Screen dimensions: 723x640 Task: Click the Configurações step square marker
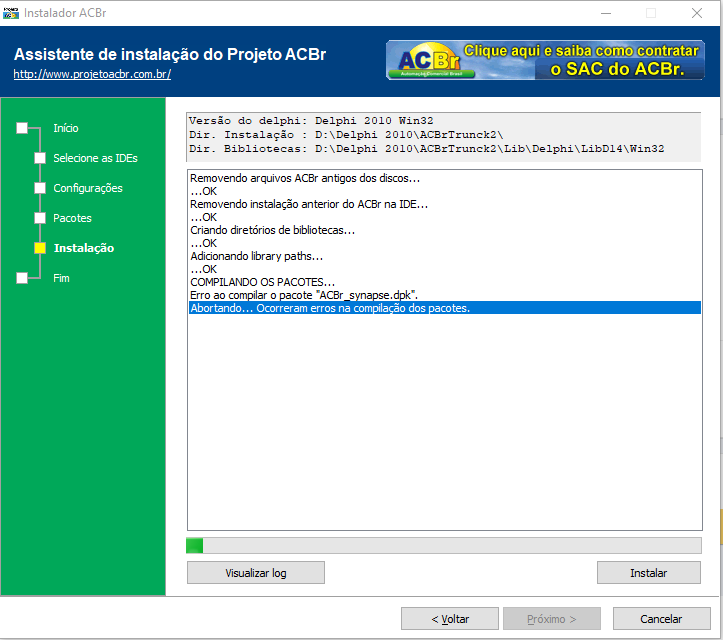[x=40, y=188]
